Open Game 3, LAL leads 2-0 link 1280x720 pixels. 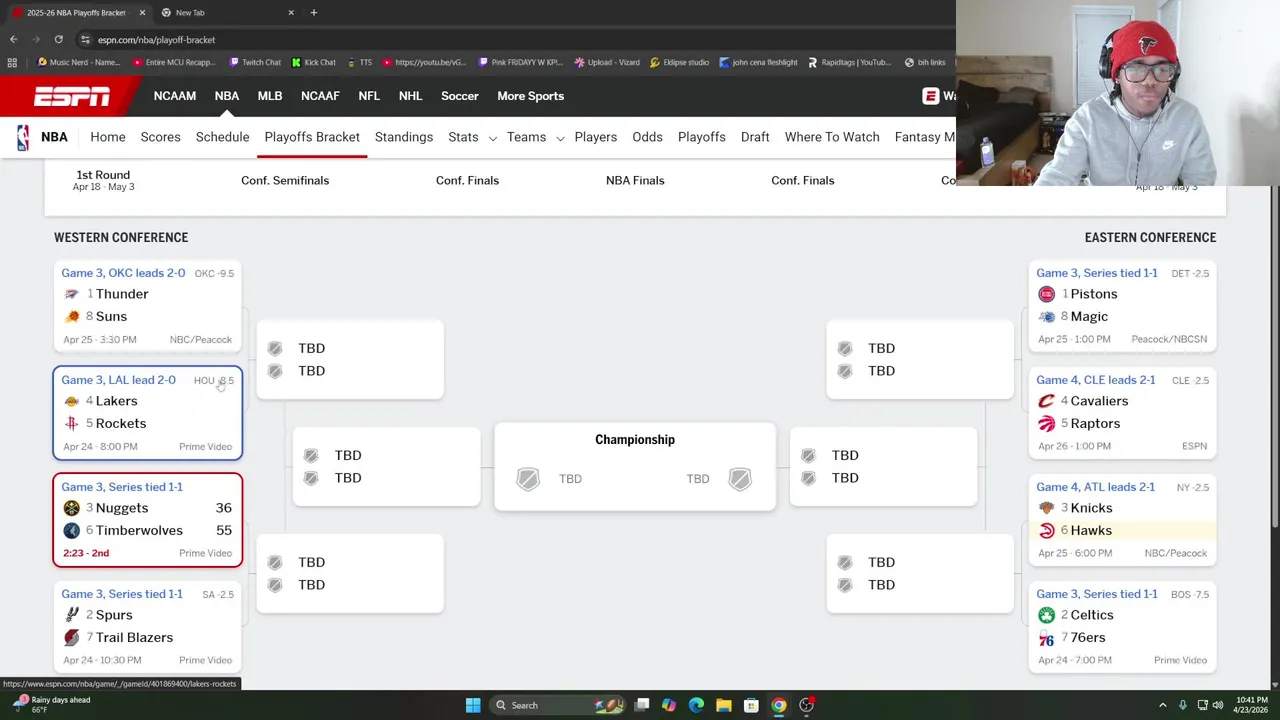118,380
